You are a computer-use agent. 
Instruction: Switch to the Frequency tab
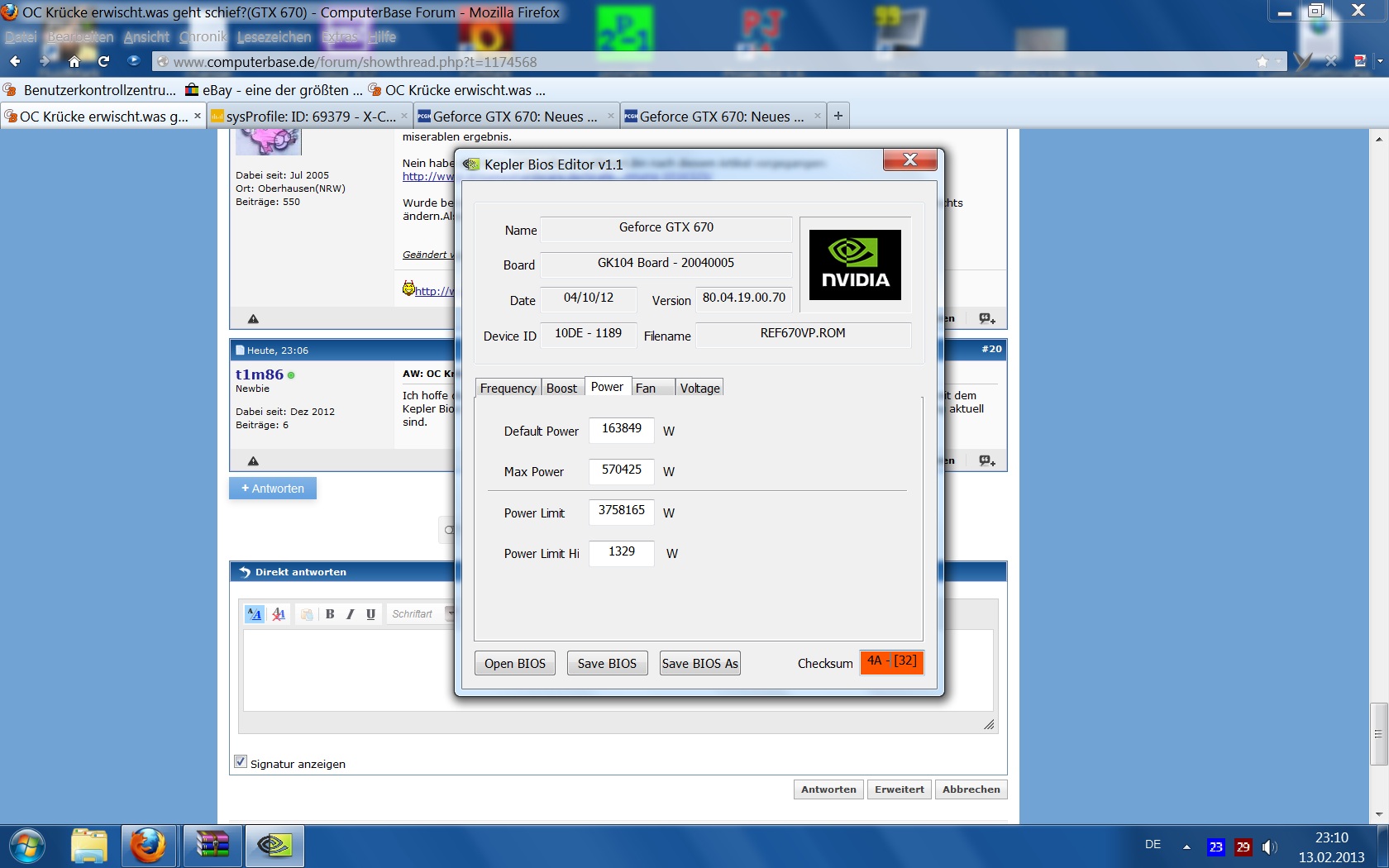(508, 388)
